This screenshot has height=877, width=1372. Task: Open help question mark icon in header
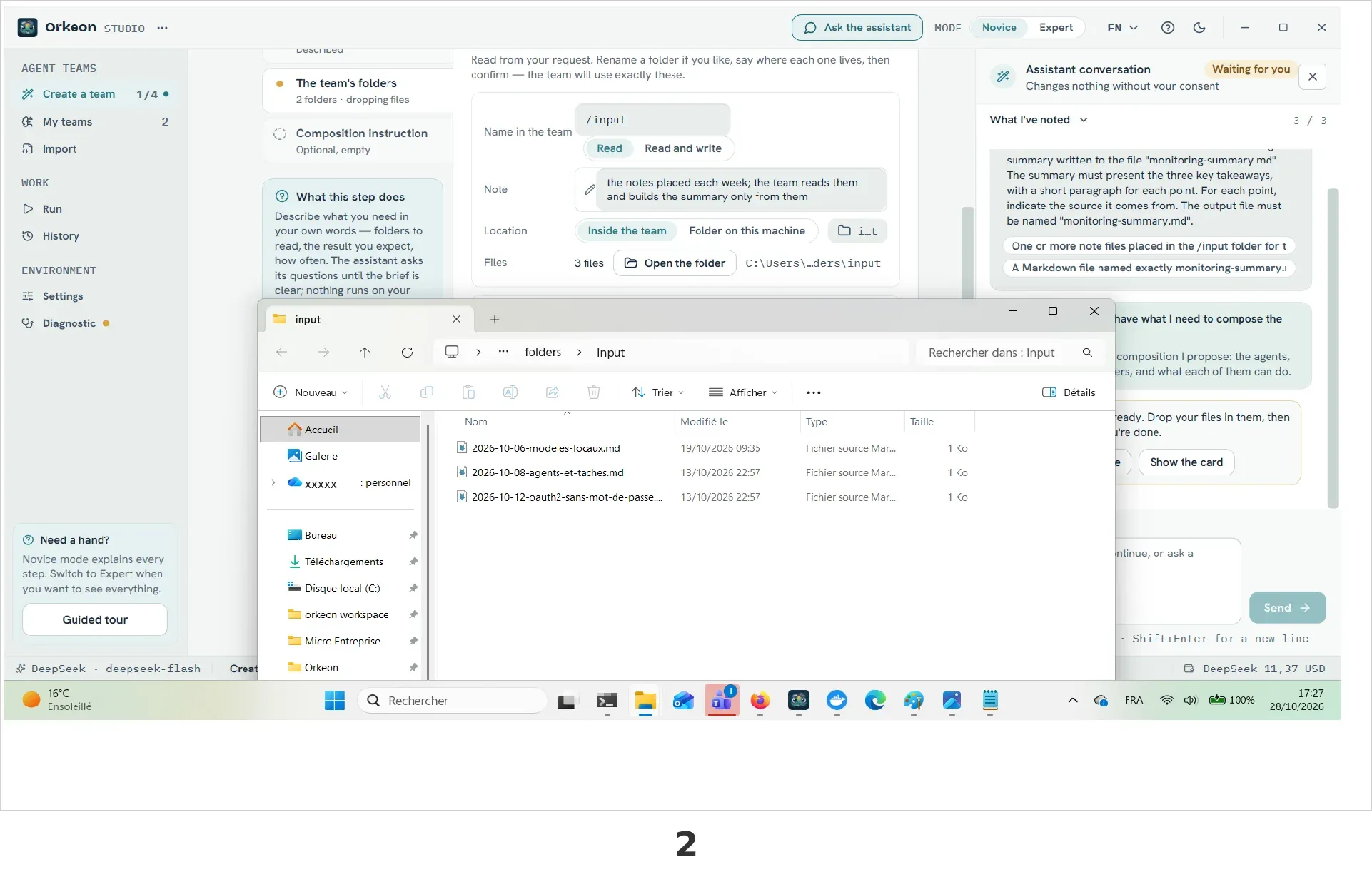tap(1168, 28)
